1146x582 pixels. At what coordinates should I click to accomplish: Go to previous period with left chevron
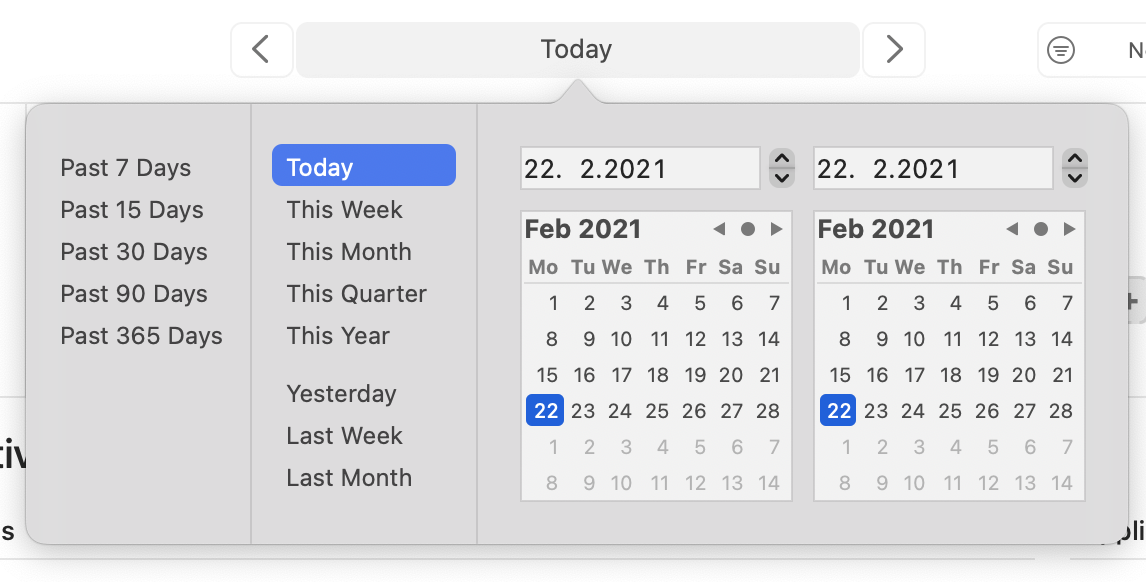262,50
